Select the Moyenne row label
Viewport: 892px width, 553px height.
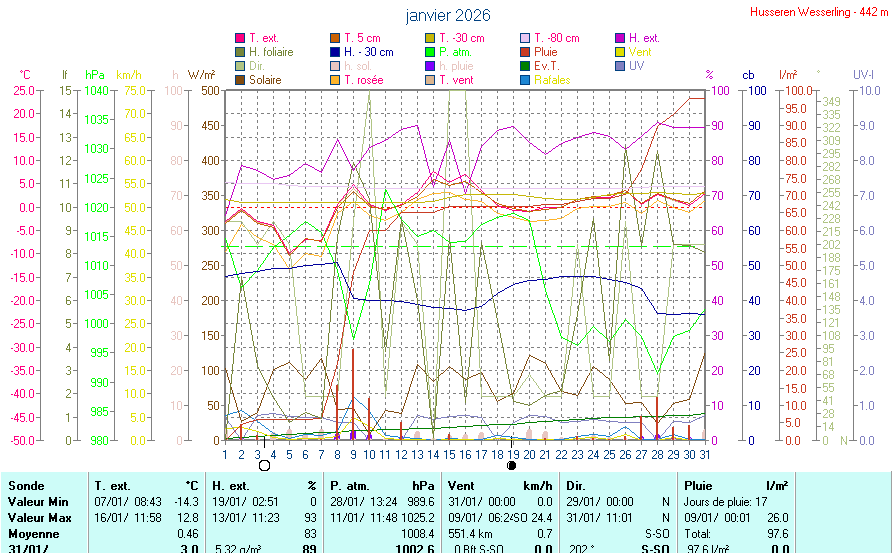click(x=32, y=535)
